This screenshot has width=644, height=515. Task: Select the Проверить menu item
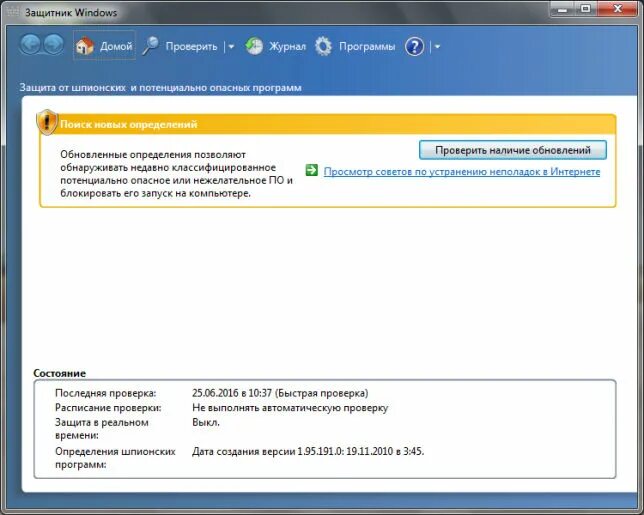click(x=191, y=46)
